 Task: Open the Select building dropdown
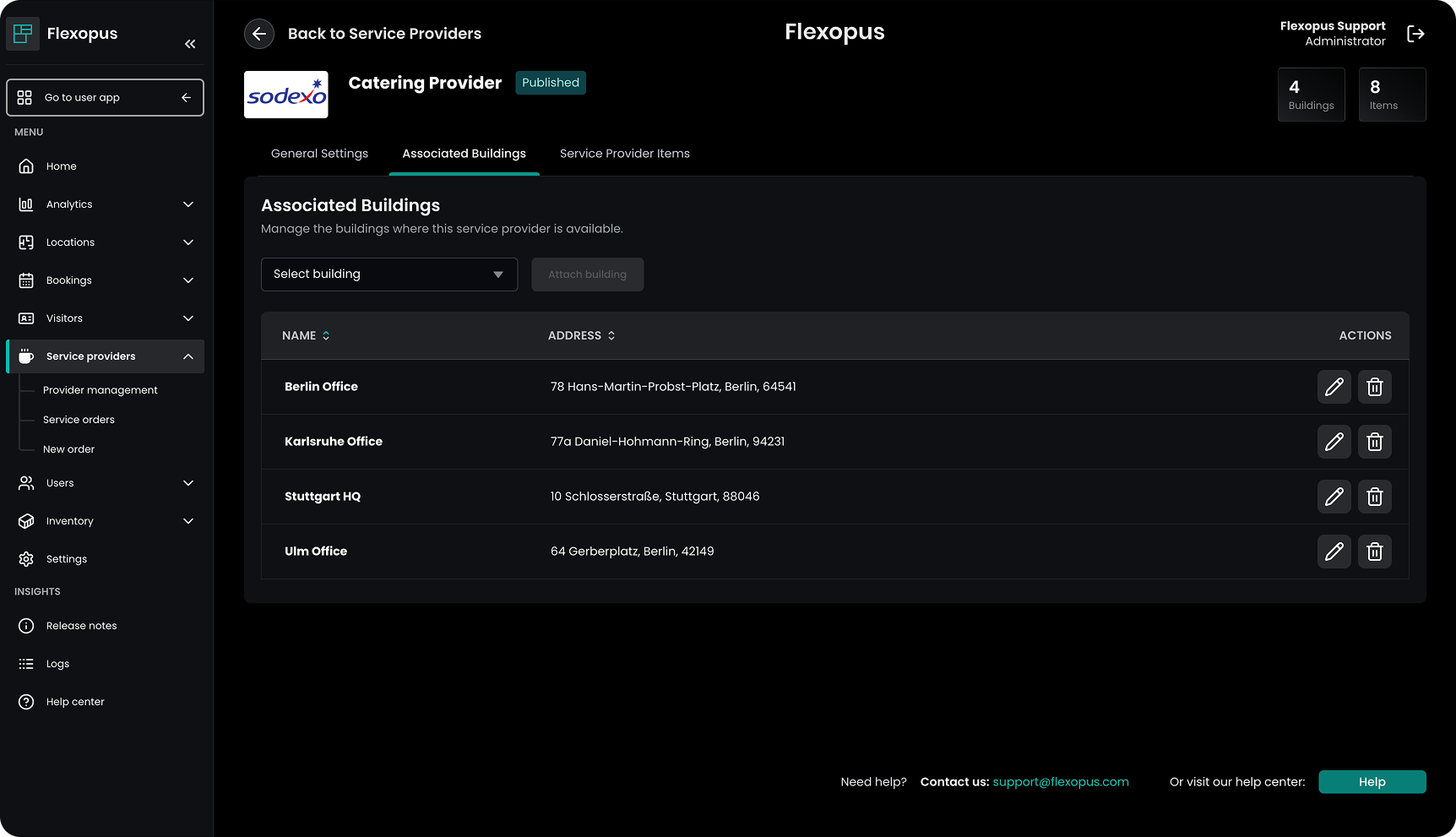tap(388, 274)
